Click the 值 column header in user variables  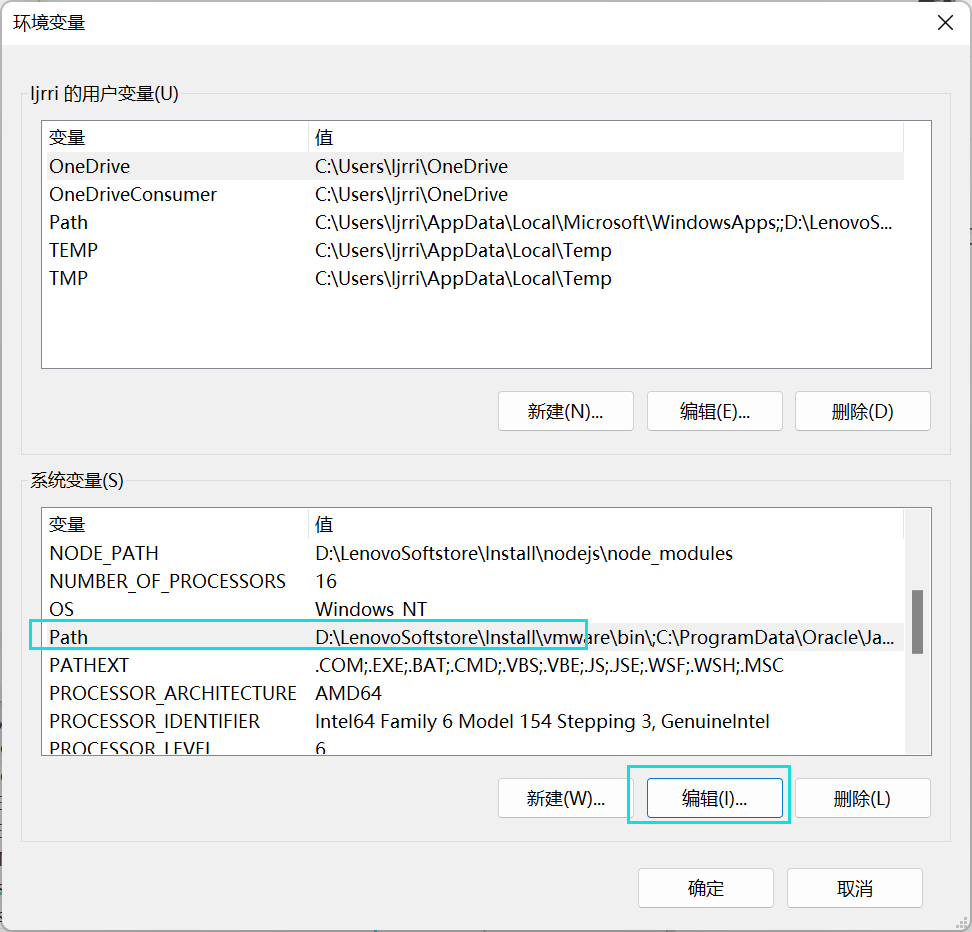606,137
